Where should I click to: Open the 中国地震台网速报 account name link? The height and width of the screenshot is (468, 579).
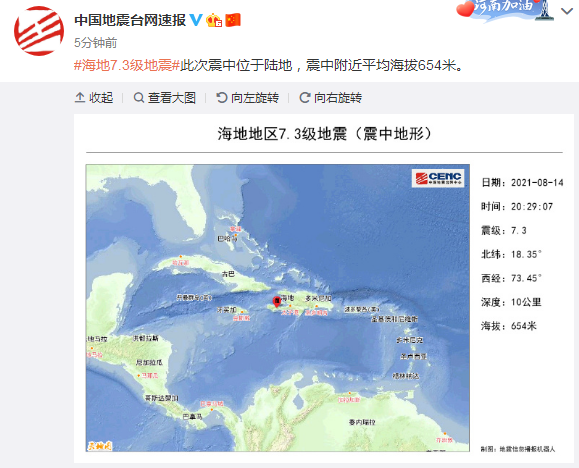coord(130,20)
